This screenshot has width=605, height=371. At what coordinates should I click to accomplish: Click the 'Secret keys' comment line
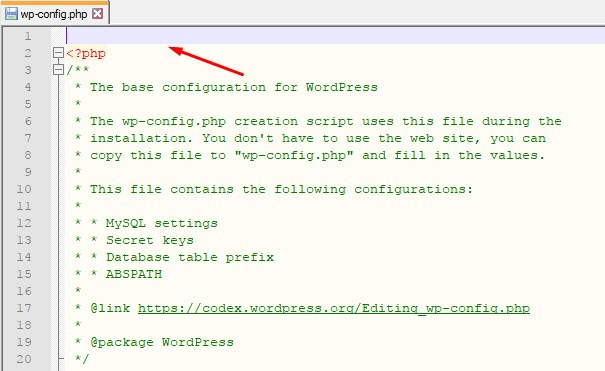(150, 240)
